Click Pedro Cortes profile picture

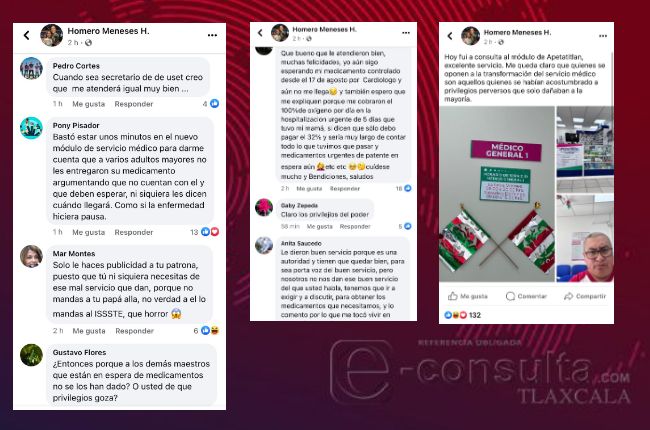tap(32, 68)
